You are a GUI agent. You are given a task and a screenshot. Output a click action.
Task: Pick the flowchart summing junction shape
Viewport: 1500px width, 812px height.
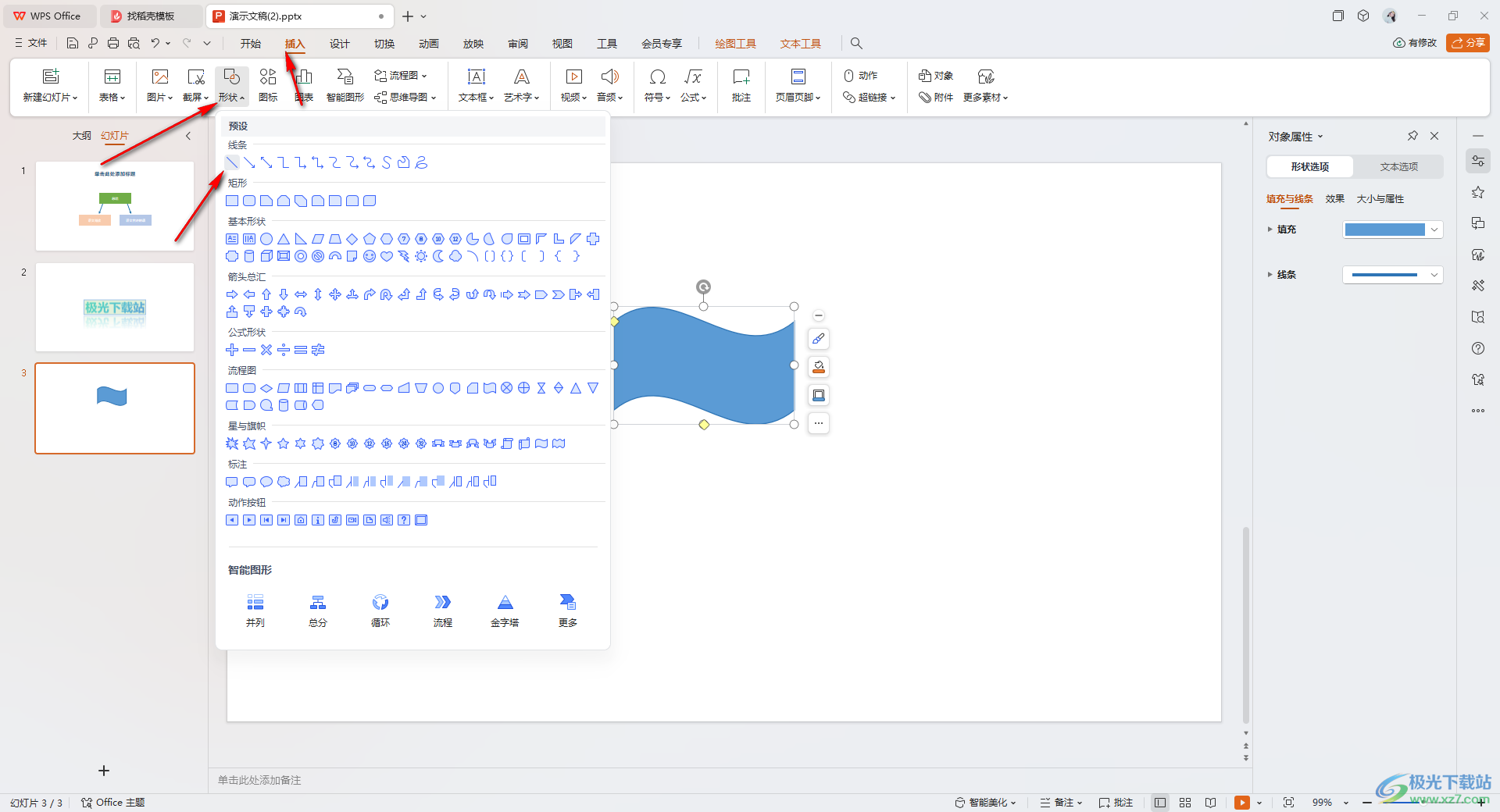pos(507,388)
